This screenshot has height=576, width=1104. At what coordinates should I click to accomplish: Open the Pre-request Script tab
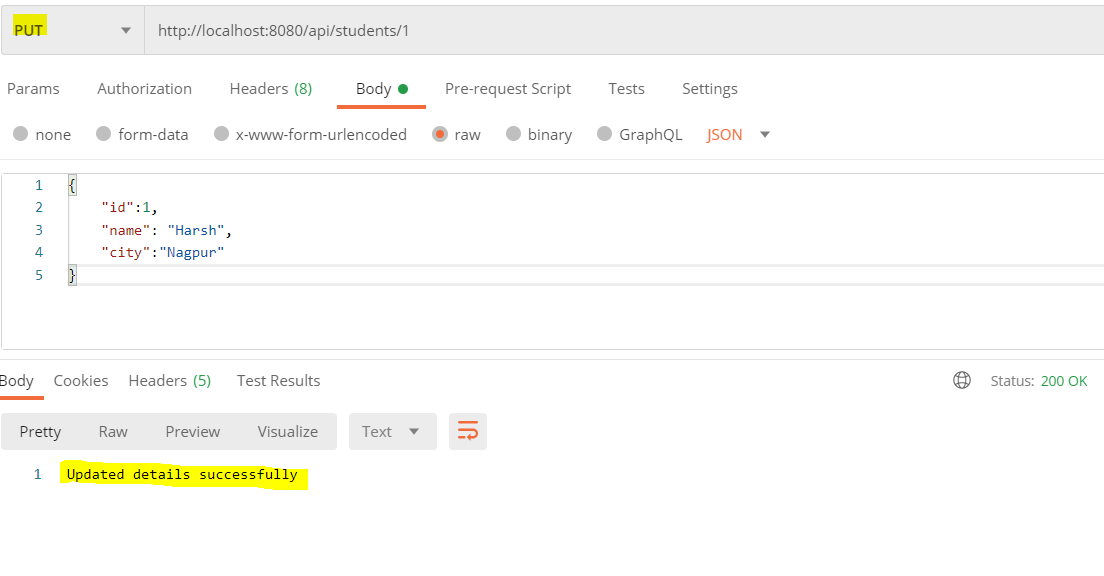pos(508,89)
